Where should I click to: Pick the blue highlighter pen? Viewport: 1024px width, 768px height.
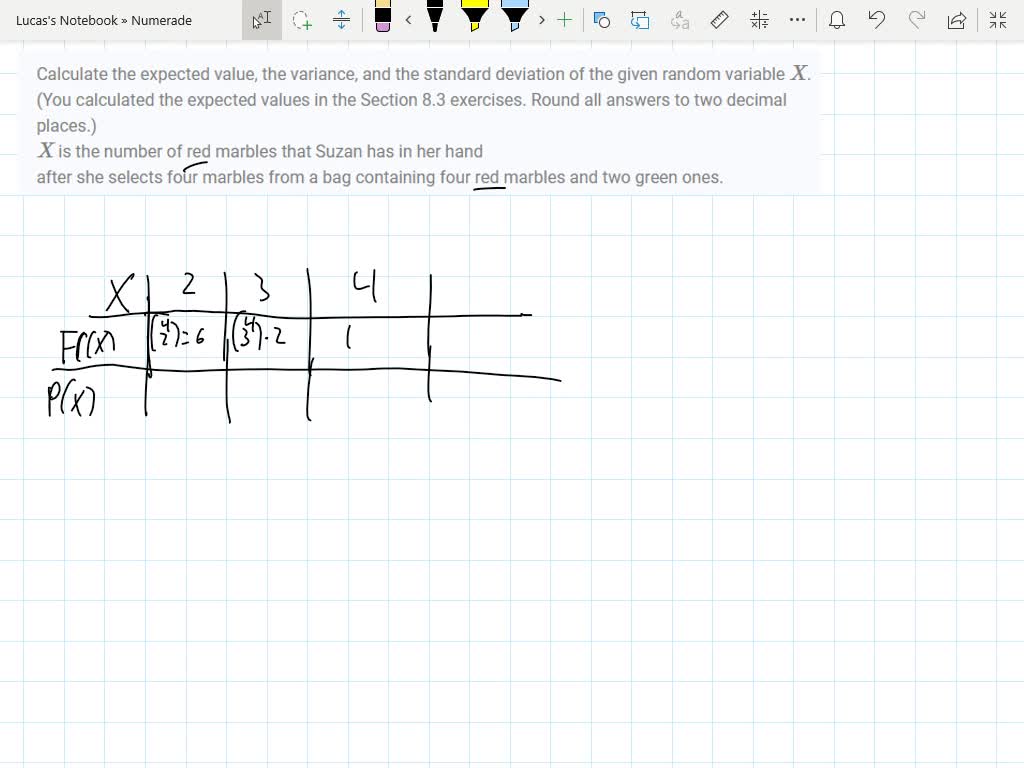[515, 18]
